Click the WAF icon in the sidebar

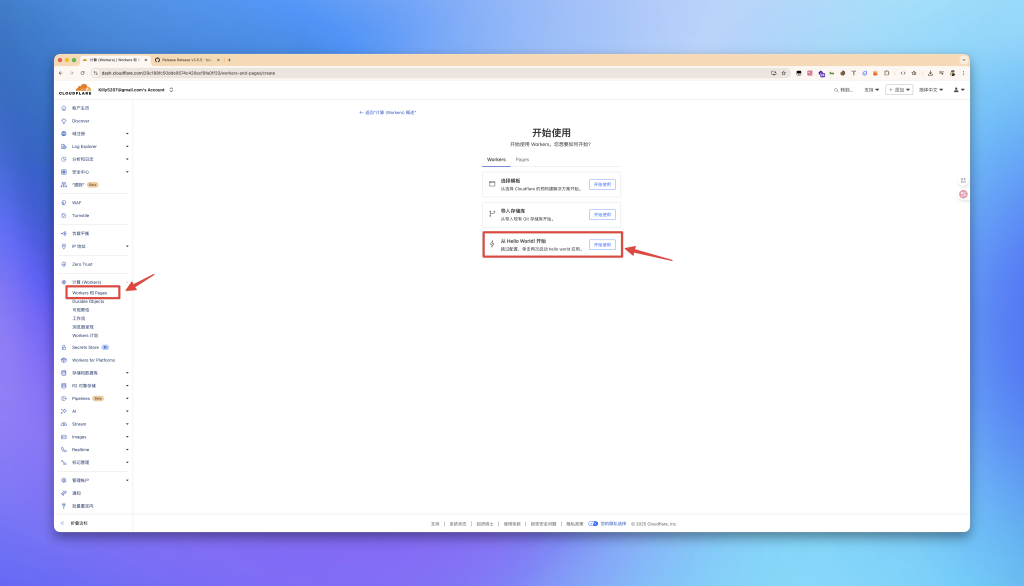64,203
